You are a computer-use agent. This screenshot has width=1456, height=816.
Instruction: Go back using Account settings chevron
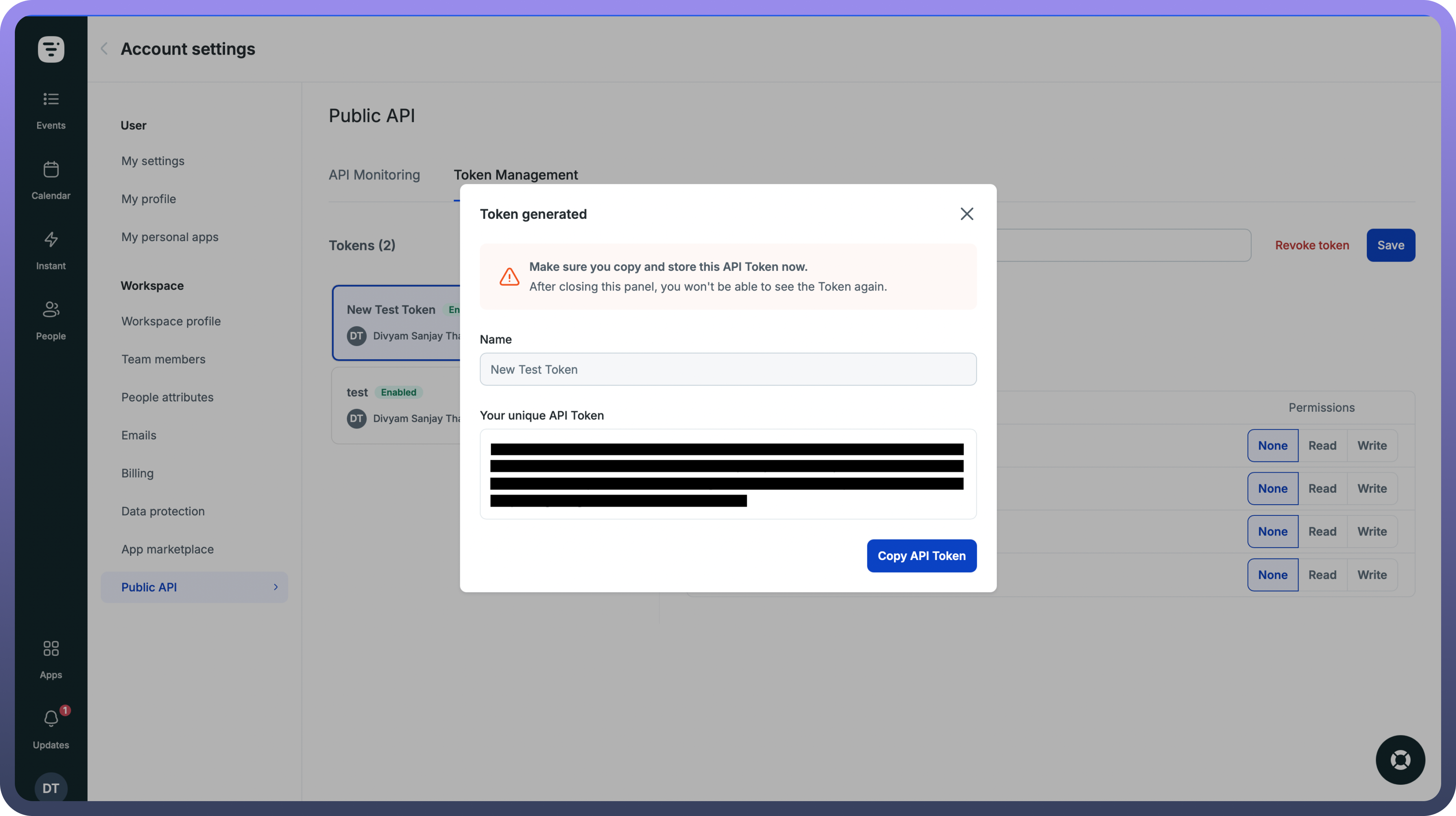pyautogui.click(x=104, y=49)
